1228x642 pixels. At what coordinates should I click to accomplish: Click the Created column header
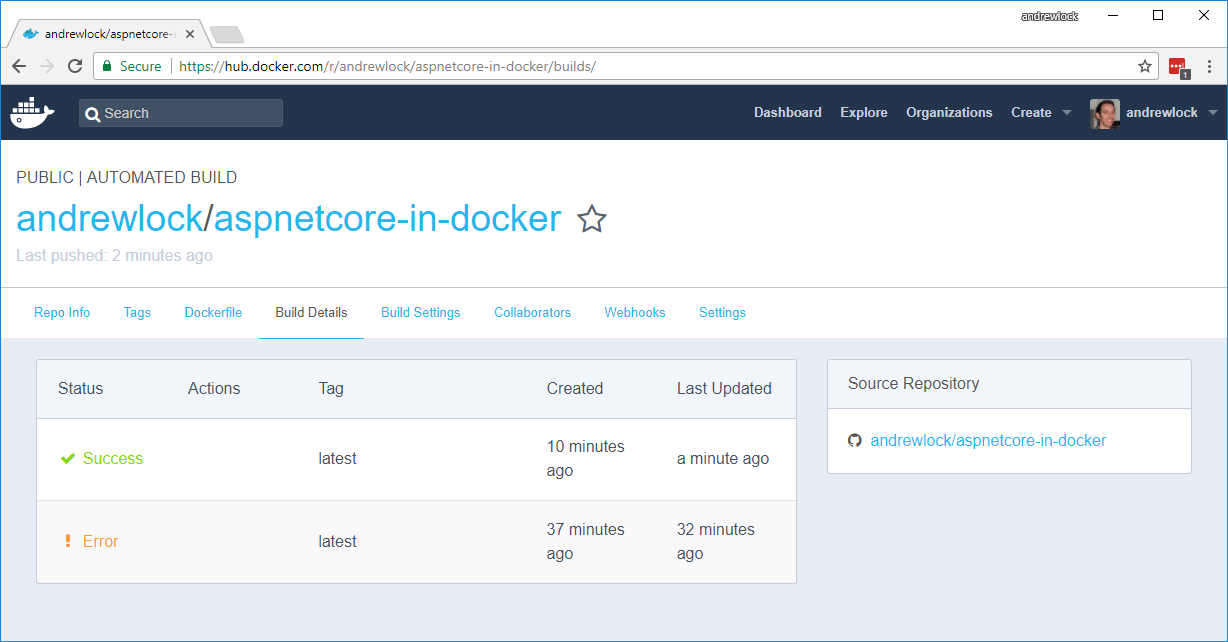point(575,388)
